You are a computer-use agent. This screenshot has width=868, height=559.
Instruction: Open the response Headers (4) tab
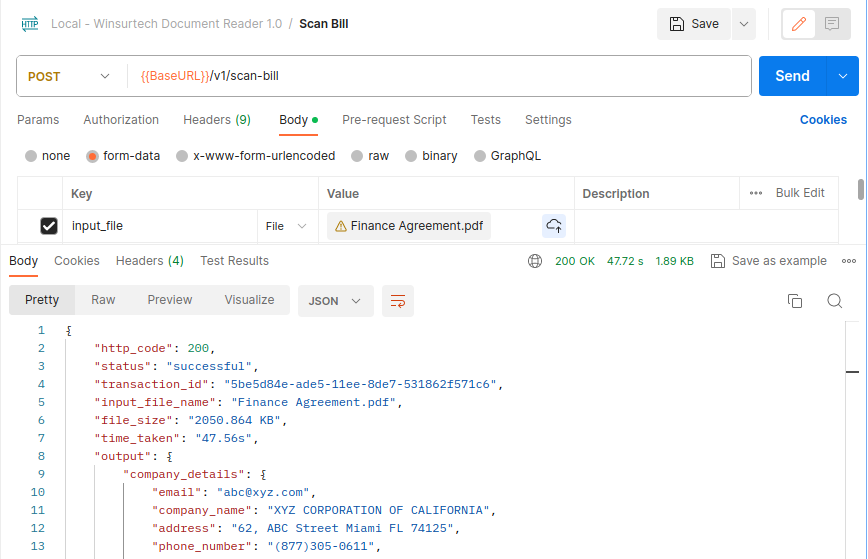point(149,261)
